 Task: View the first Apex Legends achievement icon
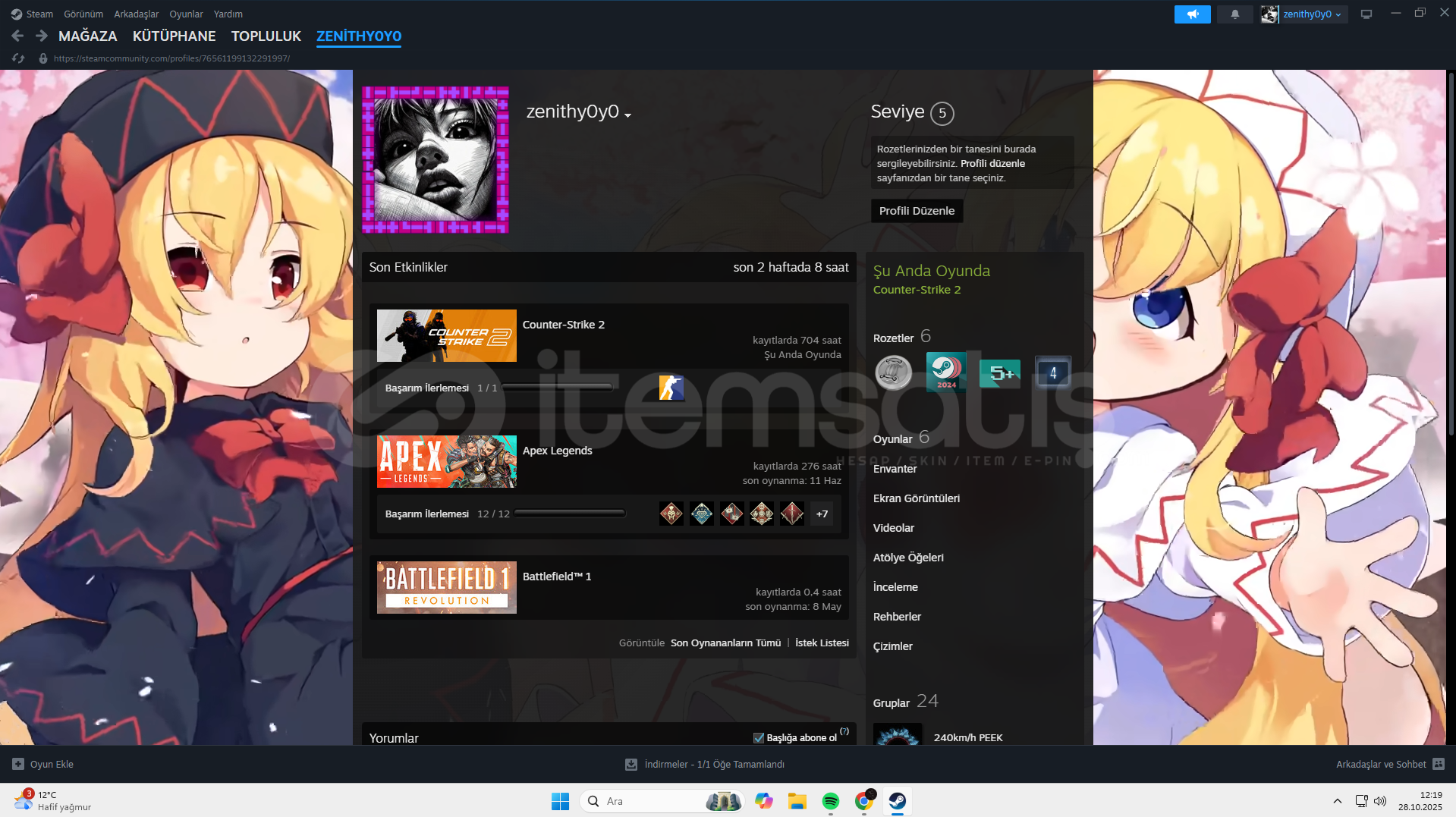pos(671,514)
